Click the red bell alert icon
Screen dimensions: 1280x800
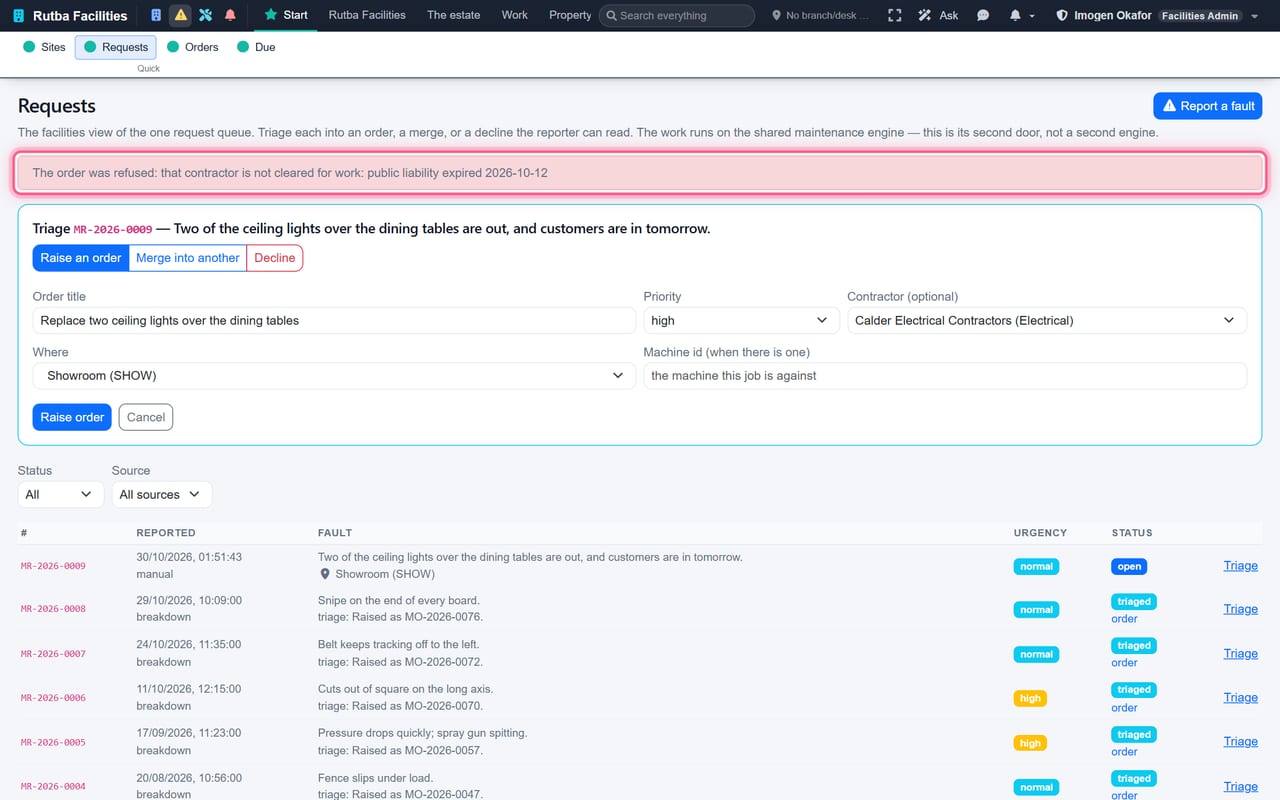pos(230,15)
